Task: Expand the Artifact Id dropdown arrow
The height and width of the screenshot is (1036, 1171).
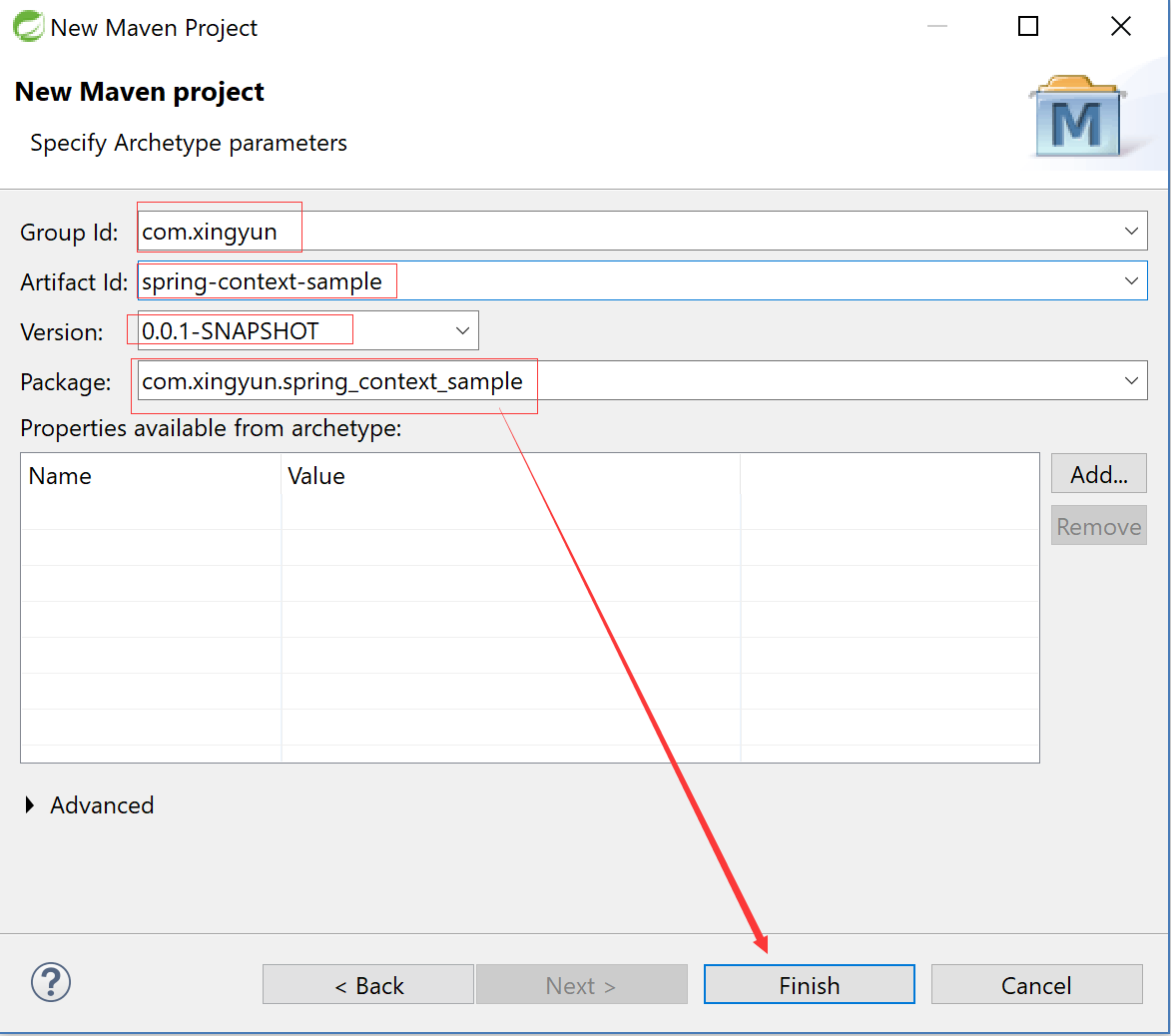Action: pyautogui.click(x=1131, y=281)
